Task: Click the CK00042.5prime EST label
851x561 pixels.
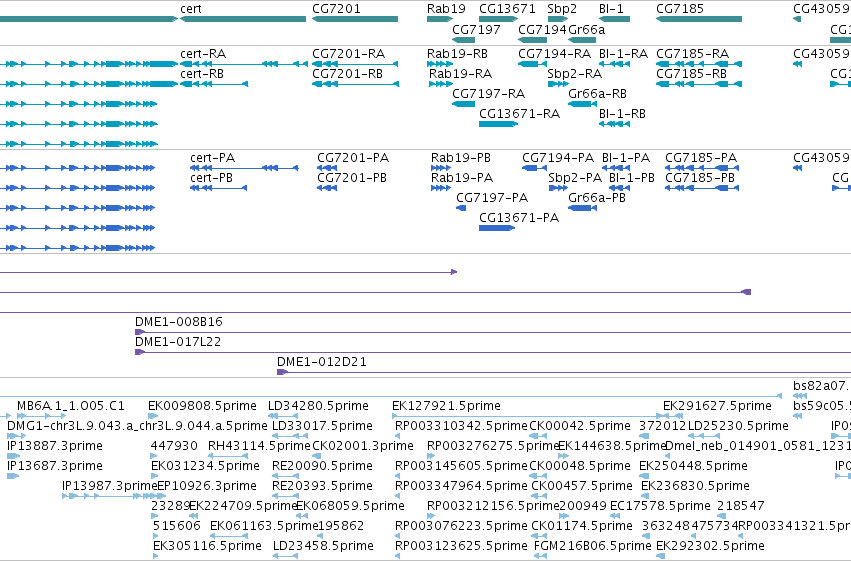Action: click(580, 426)
